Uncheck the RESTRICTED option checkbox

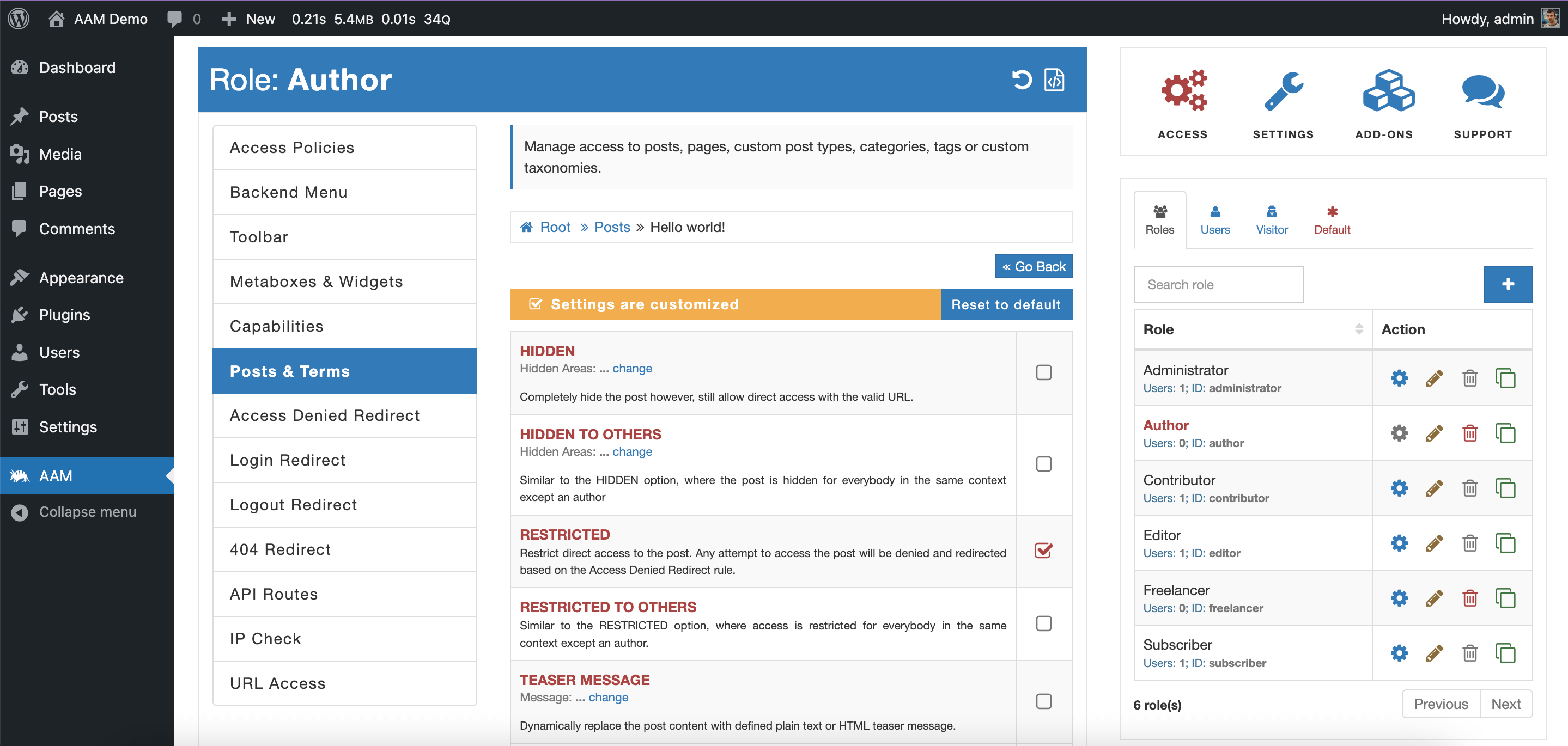click(x=1043, y=550)
